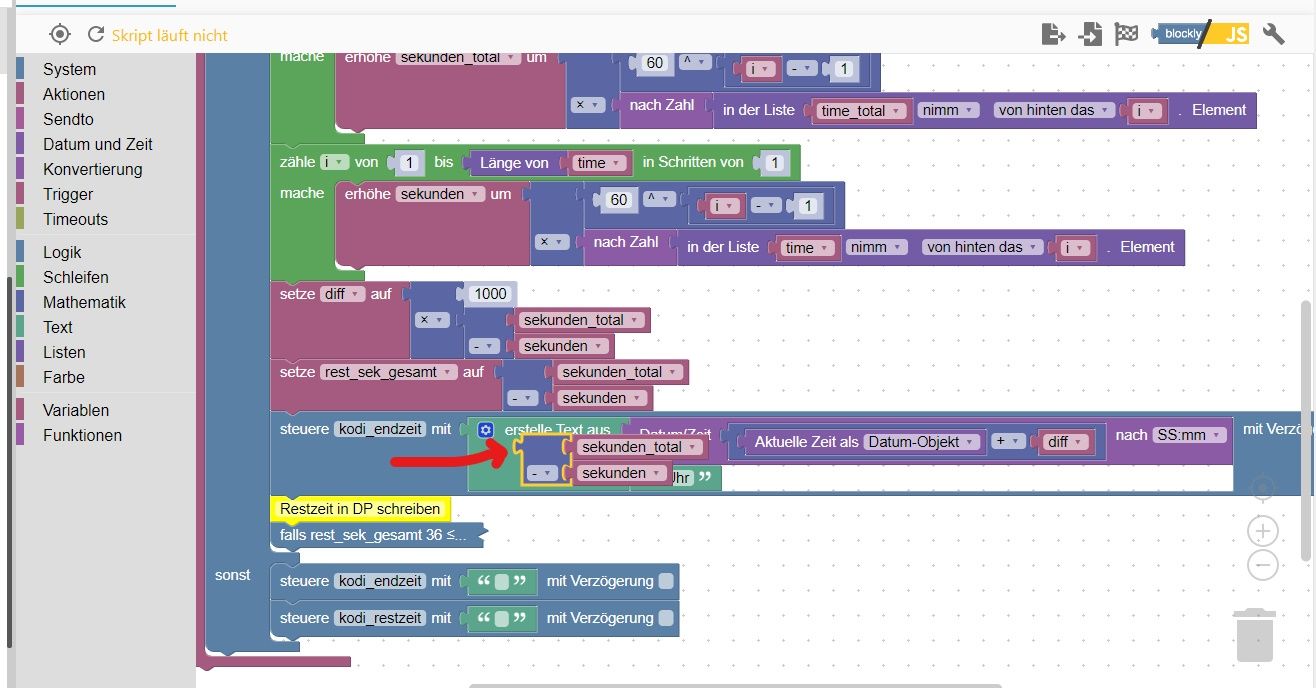
Task: Click the '1' field after 'zähle i von'
Action: [x=410, y=162]
